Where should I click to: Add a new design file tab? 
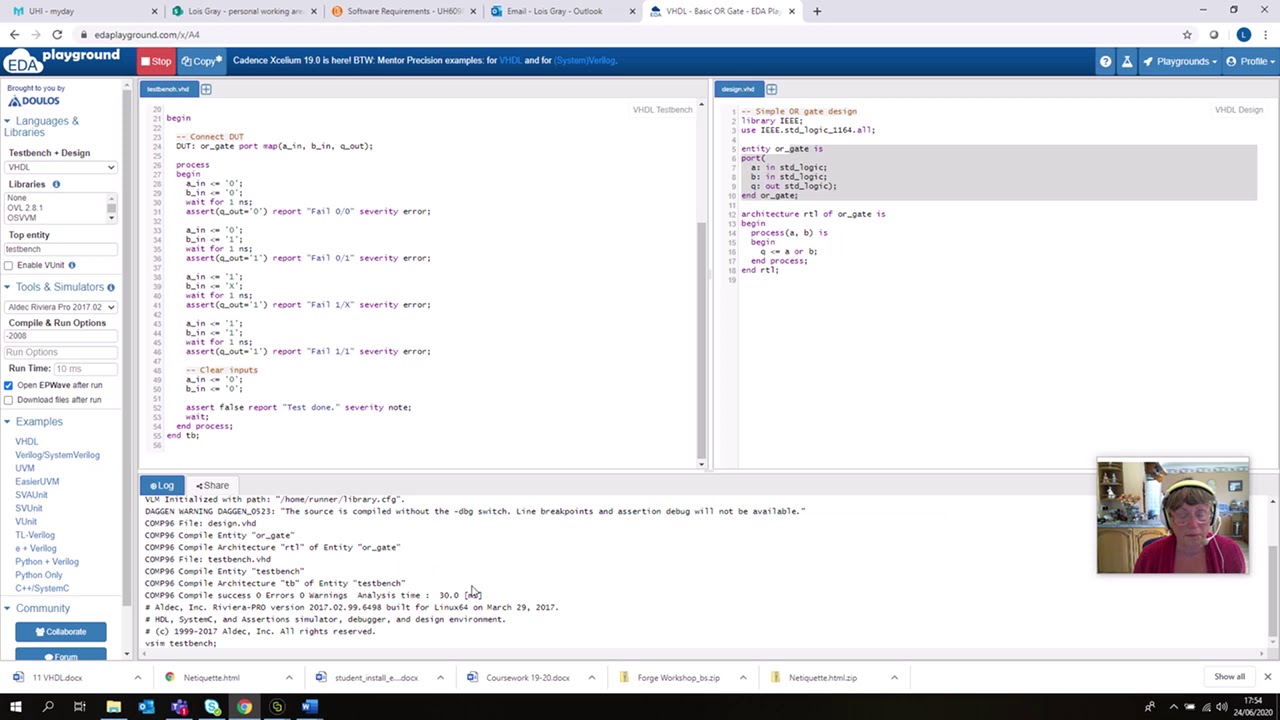[771, 89]
